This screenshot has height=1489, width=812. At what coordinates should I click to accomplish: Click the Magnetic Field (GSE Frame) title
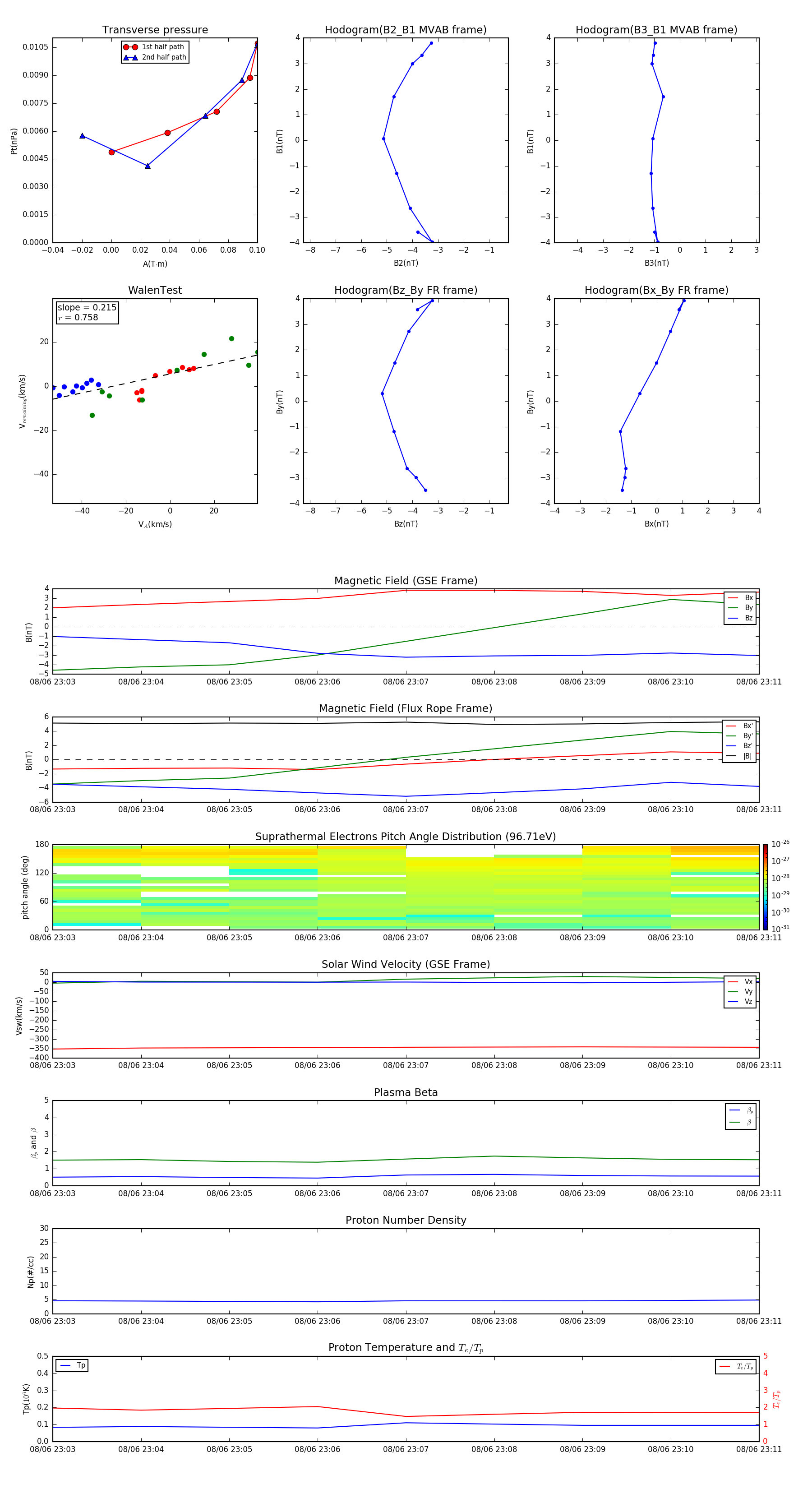pyautogui.click(x=406, y=581)
